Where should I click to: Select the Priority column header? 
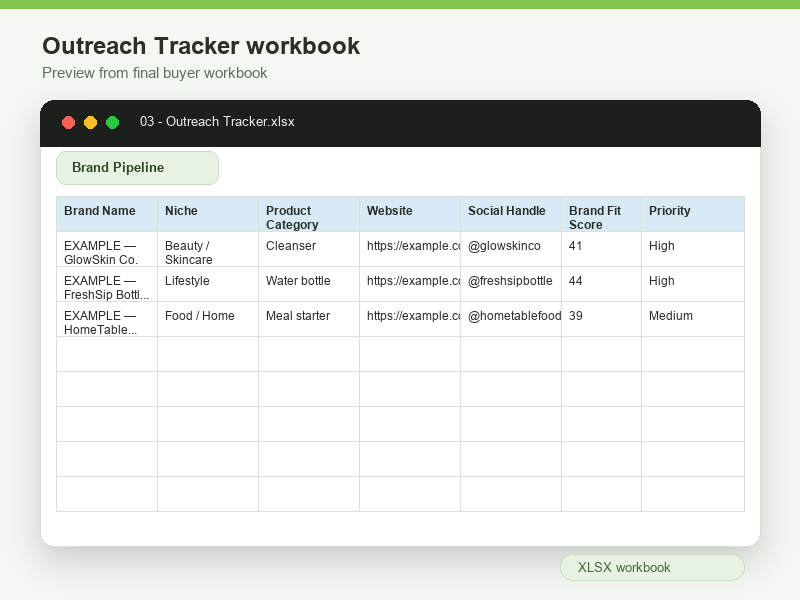693,214
